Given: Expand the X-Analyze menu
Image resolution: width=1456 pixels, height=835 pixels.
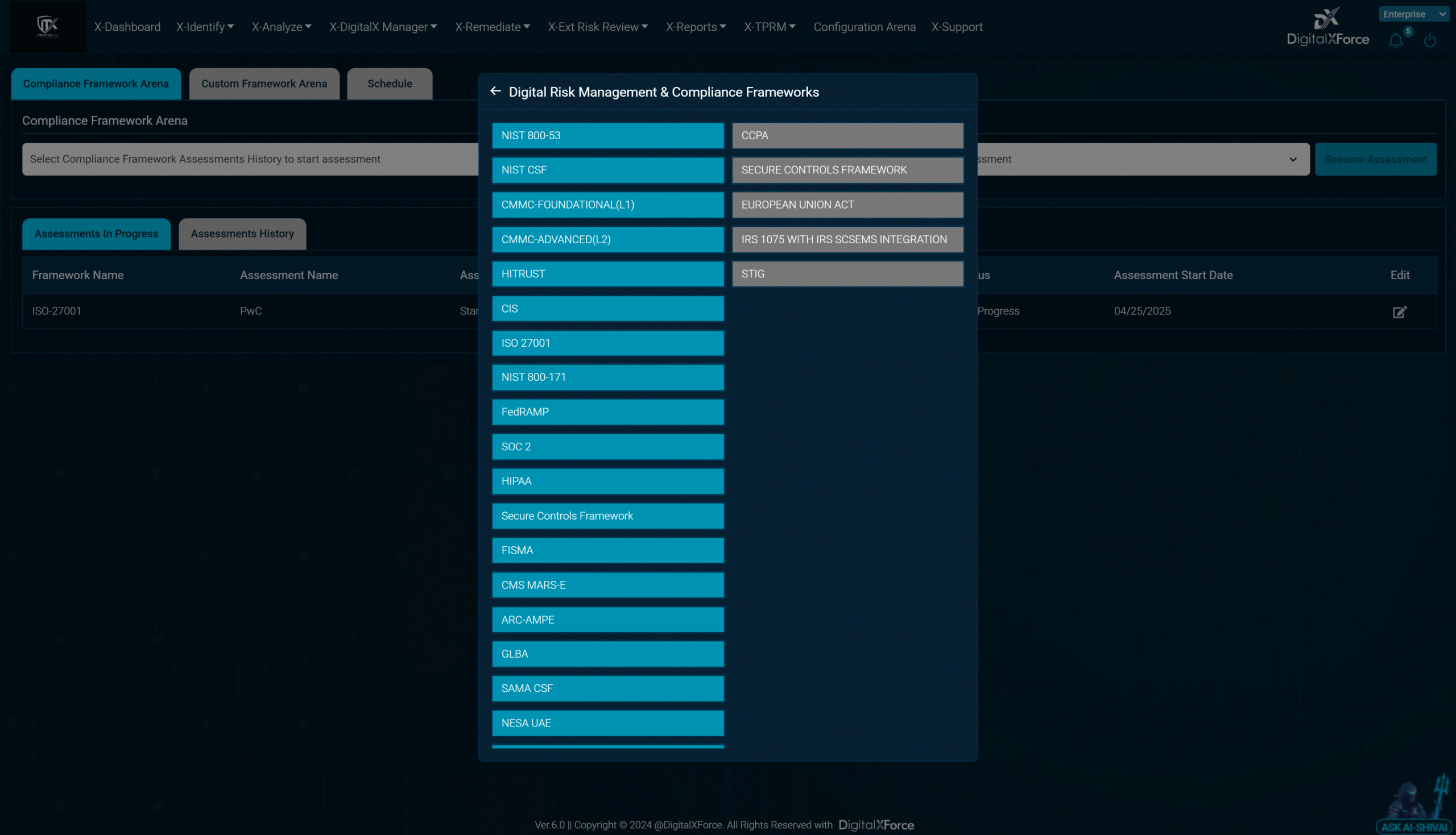Looking at the screenshot, I should (x=281, y=27).
